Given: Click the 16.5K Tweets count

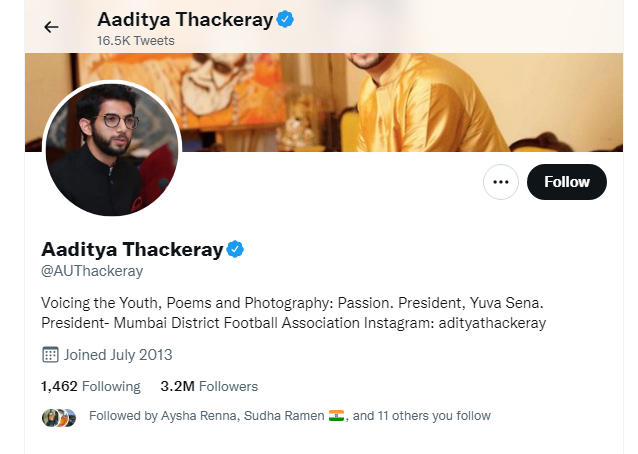Looking at the screenshot, I should 136,41.
